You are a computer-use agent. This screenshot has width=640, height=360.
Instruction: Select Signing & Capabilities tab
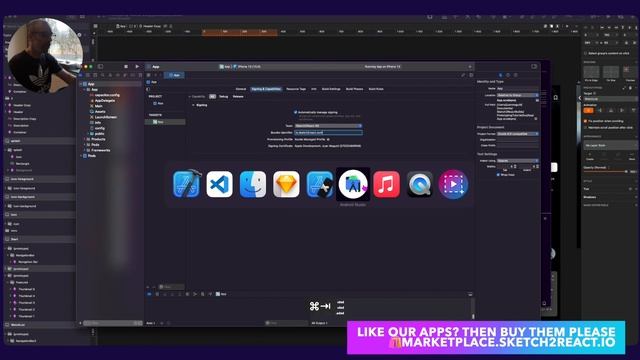(x=266, y=89)
